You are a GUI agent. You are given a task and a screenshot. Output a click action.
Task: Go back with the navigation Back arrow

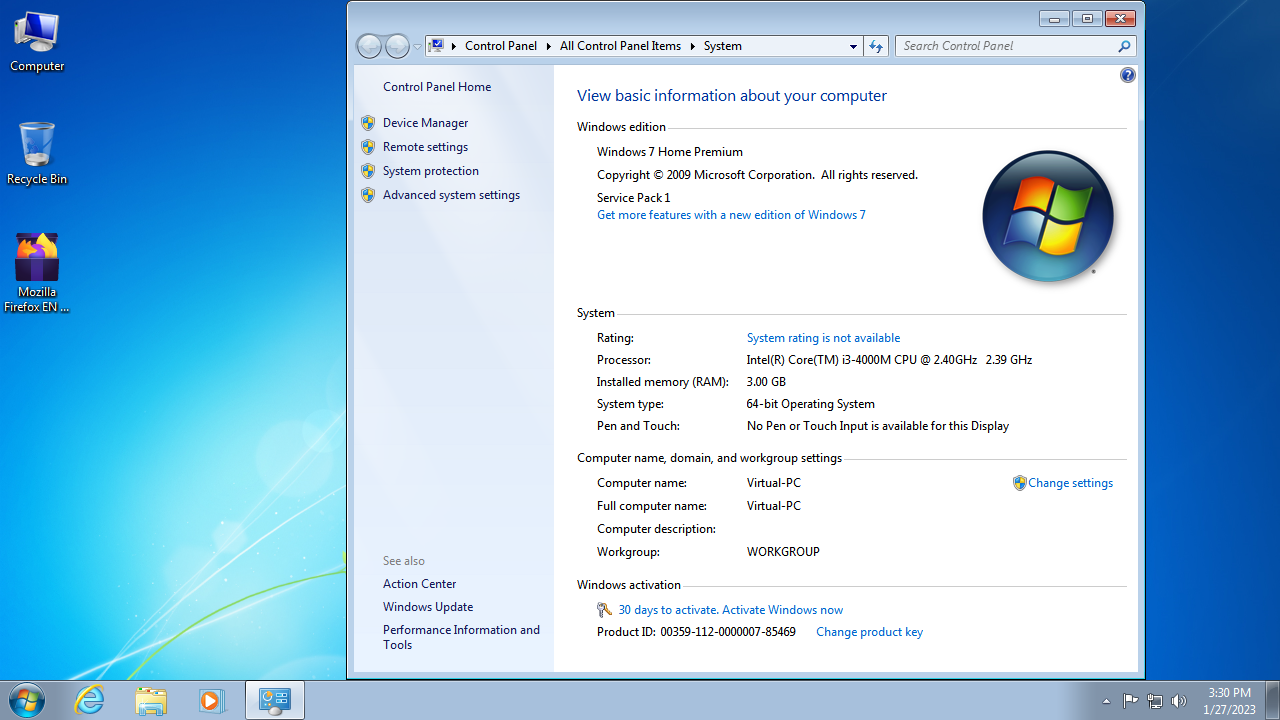(x=370, y=46)
